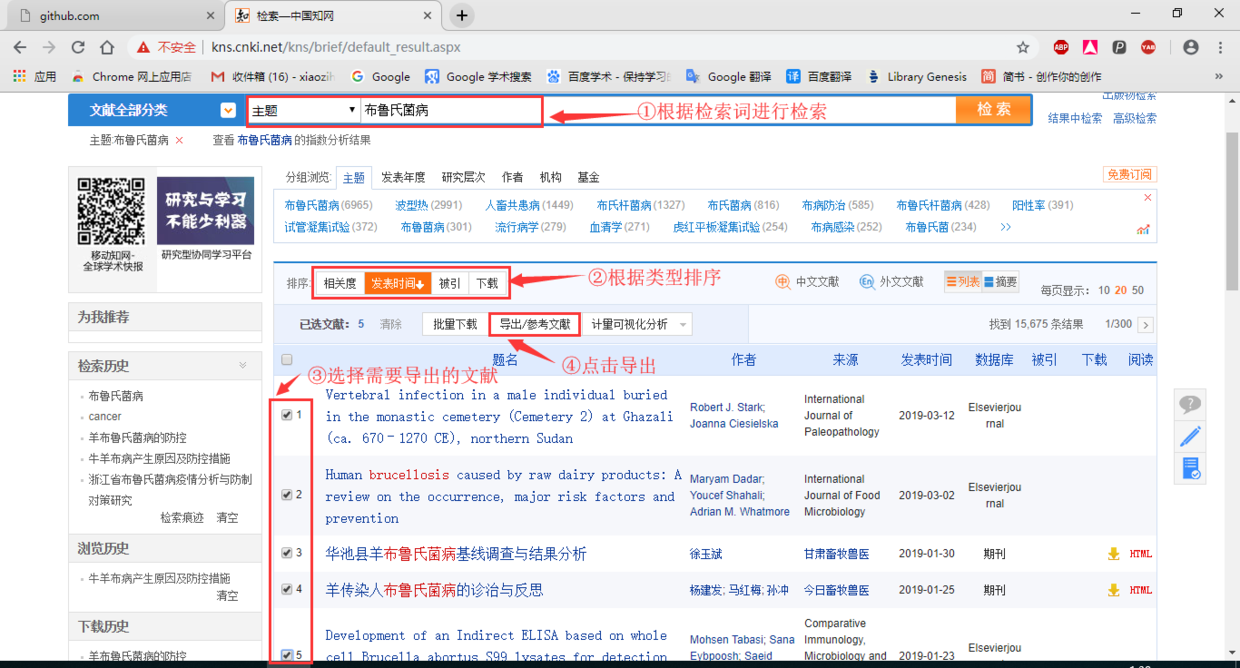The width and height of the screenshot is (1240, 668).
Task: Select the 发表年度 group tab
Action: (x=403, y=177)
